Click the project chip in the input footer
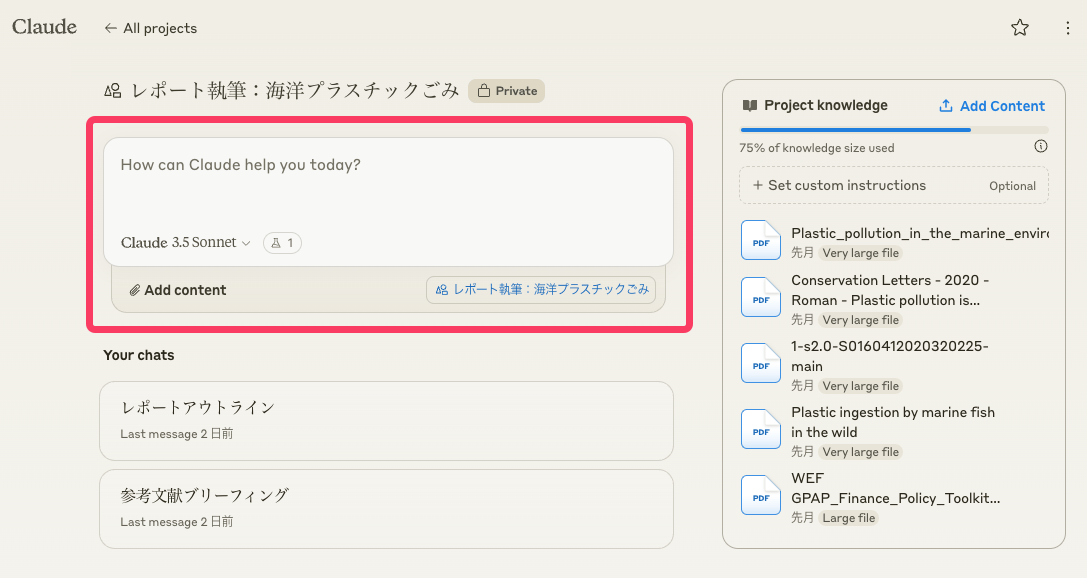1087x578 pixels. coord(541,290)
